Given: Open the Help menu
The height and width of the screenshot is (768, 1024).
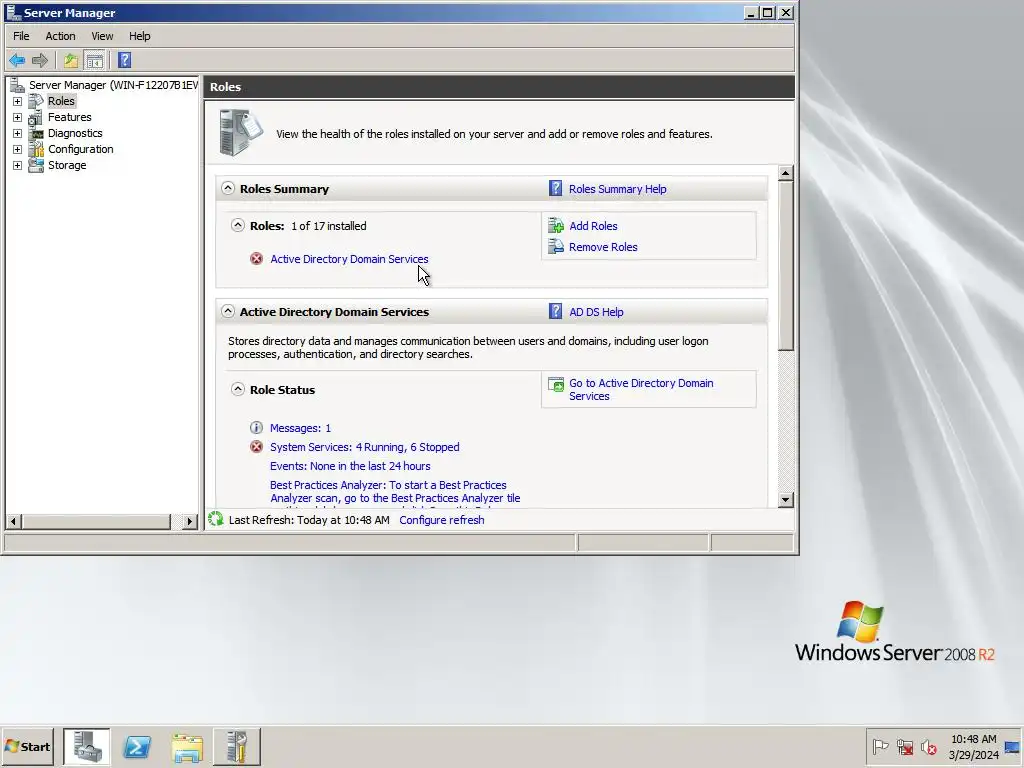Looking at the screenshot, I should 139,36.
